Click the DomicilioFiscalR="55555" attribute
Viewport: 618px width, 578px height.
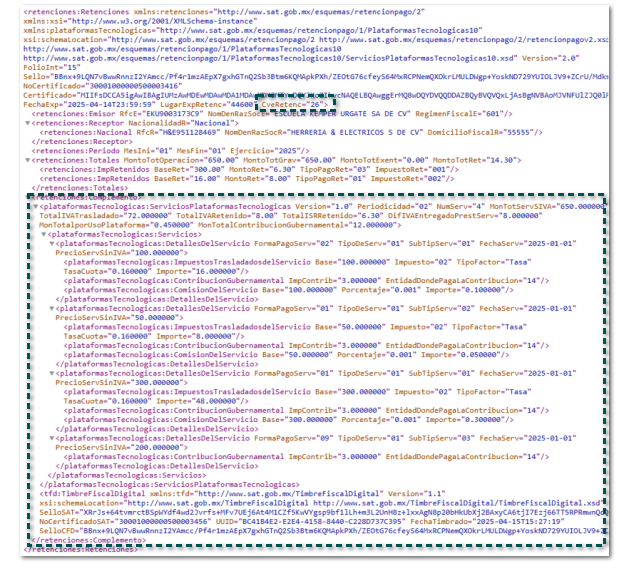(480, 132)
